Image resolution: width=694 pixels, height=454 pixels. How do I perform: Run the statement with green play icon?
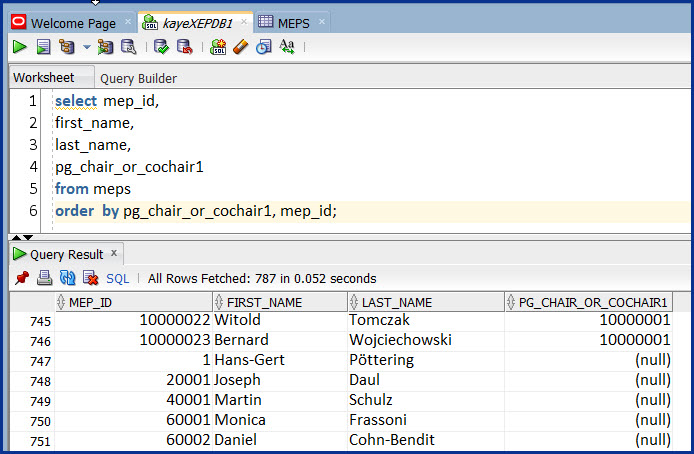[19, 46]
